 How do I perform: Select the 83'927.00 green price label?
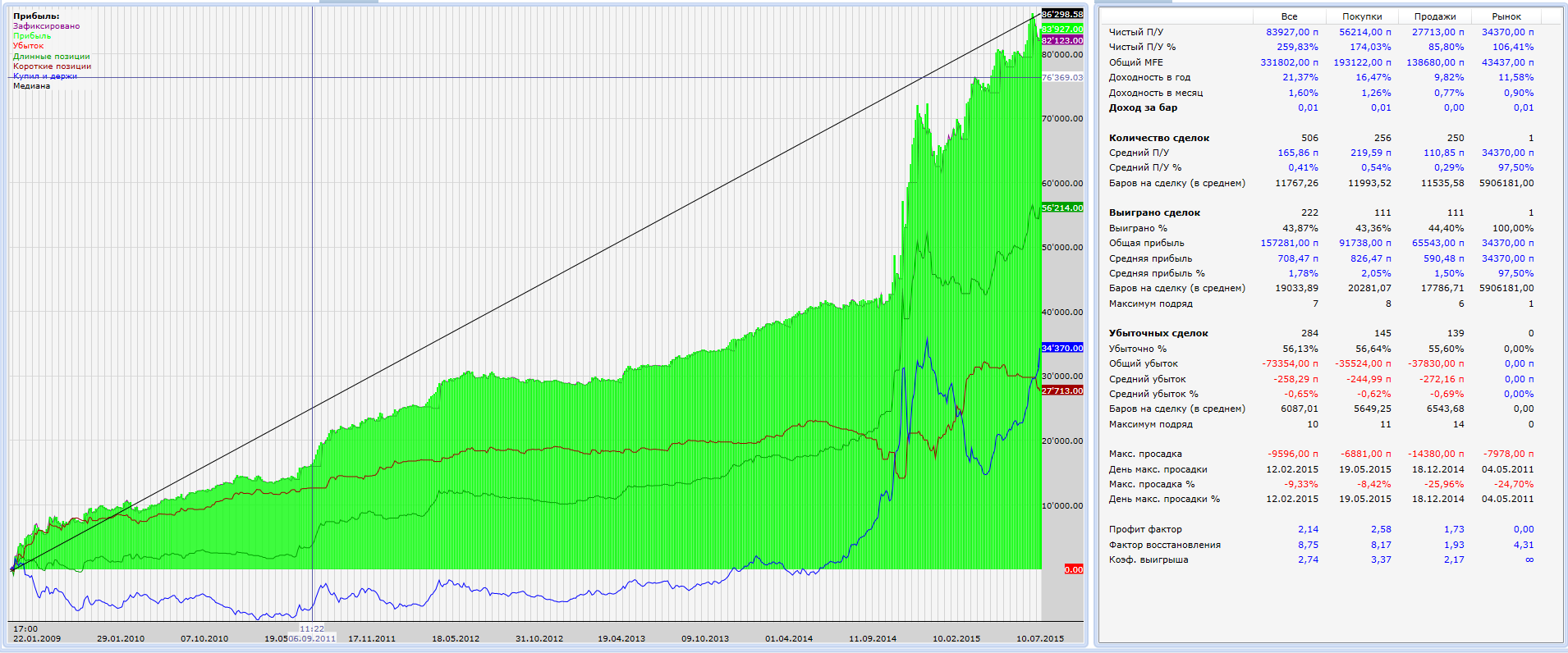[x=1062, y=30]
